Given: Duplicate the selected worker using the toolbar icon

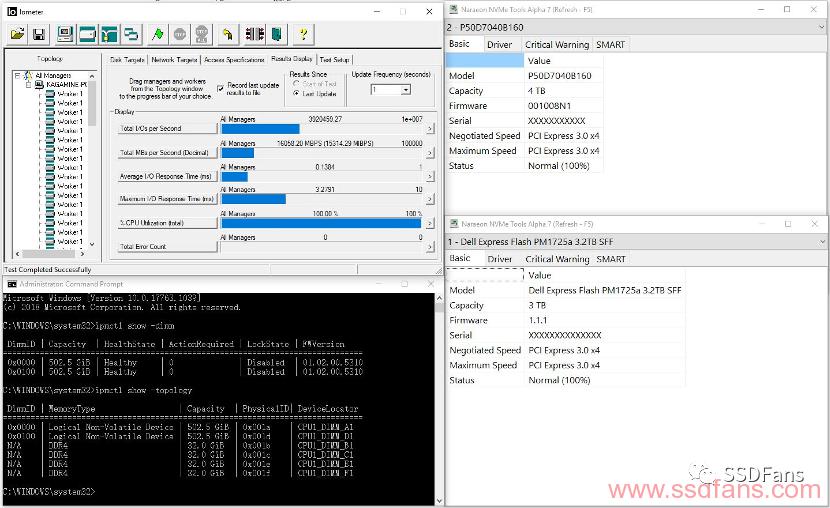Looking at the screenshot, I should (131, 34).
